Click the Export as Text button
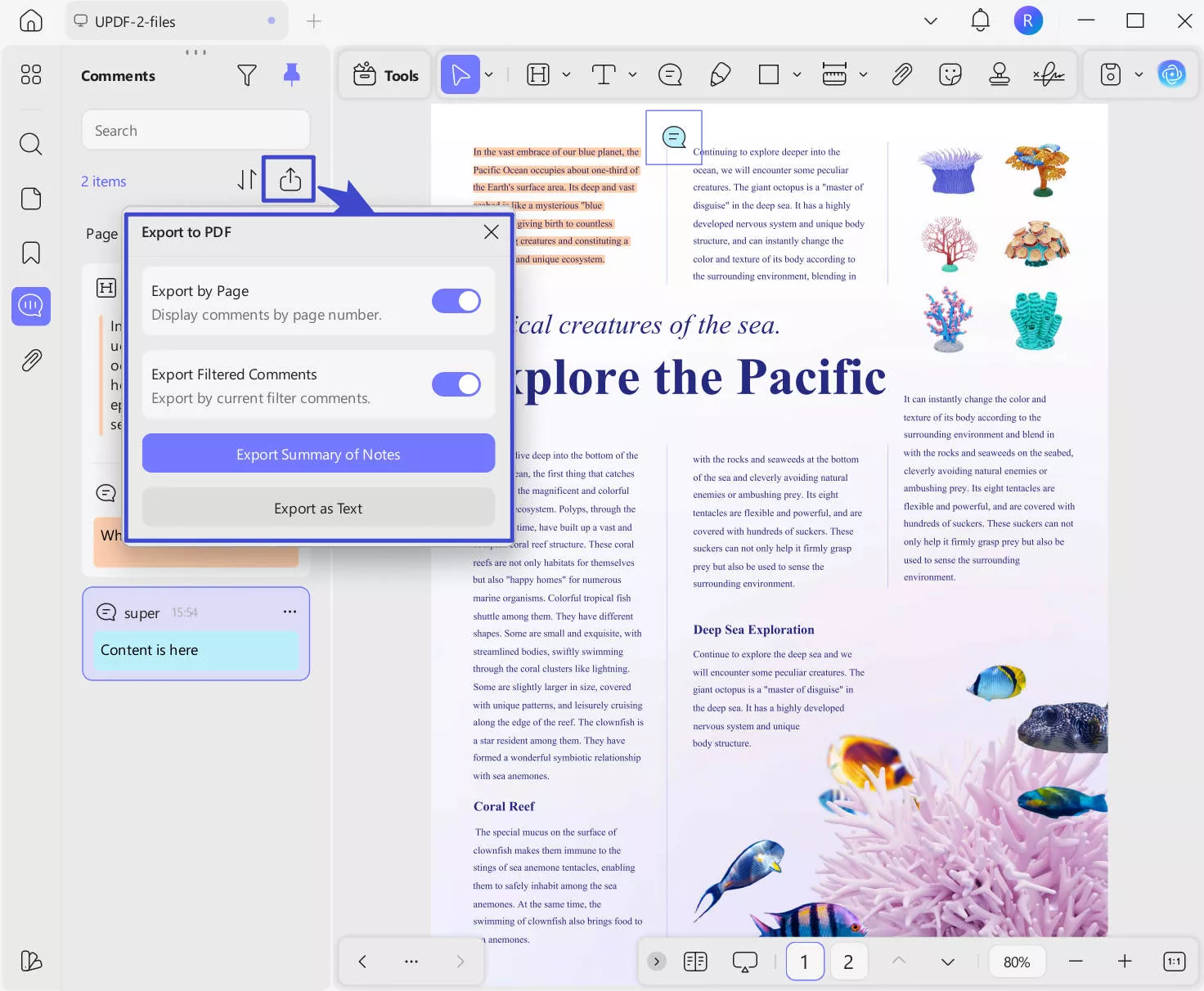Screen dimensions: 1204x991 318,508
